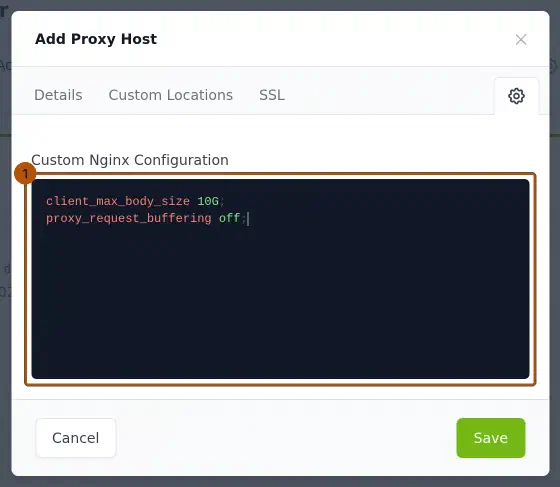
Task: Cancel adding the proxy host
Action: click(x=76, y=438)
